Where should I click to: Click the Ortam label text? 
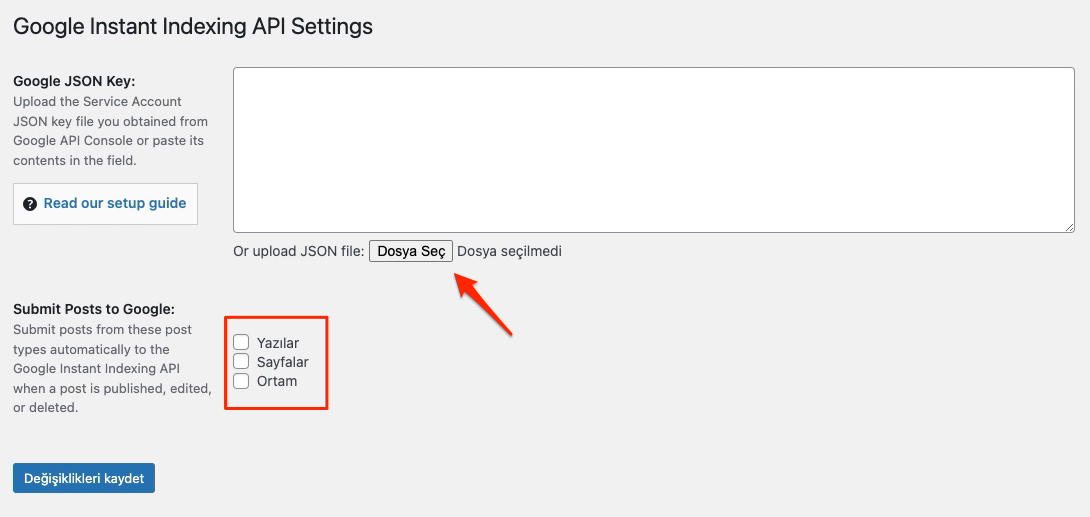pyautogui.click(x=277, y=381)
